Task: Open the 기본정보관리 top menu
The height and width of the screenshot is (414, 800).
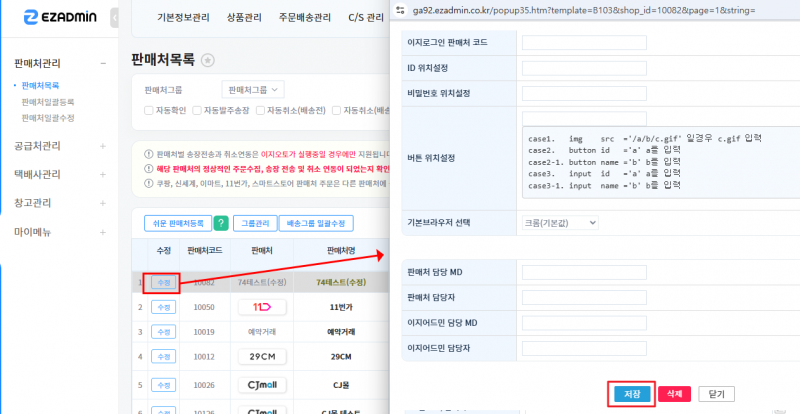Action: (183, 18)
